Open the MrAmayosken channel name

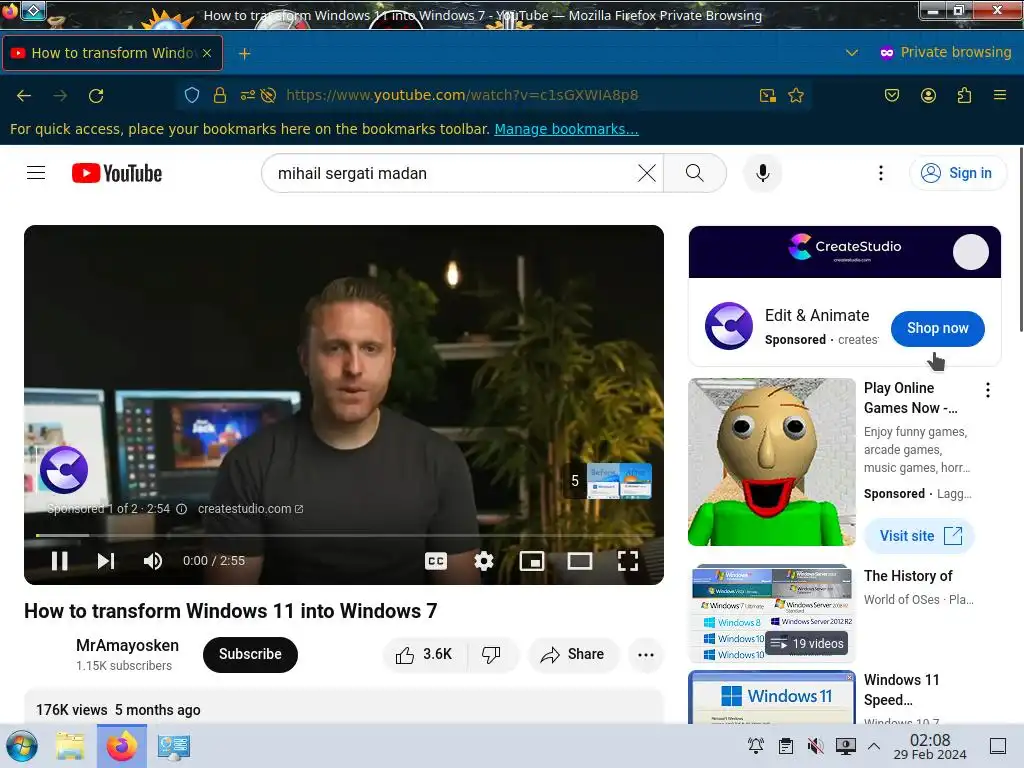tap(127, 645)
